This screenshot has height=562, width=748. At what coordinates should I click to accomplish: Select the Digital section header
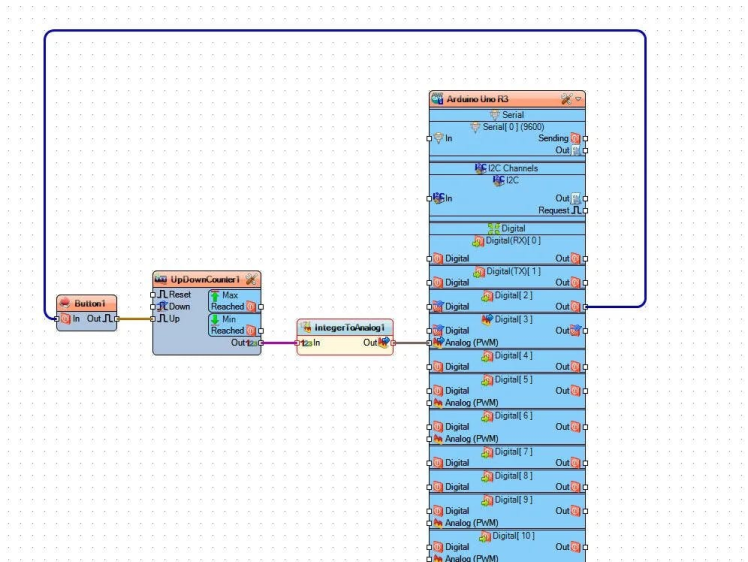(507, 229)
